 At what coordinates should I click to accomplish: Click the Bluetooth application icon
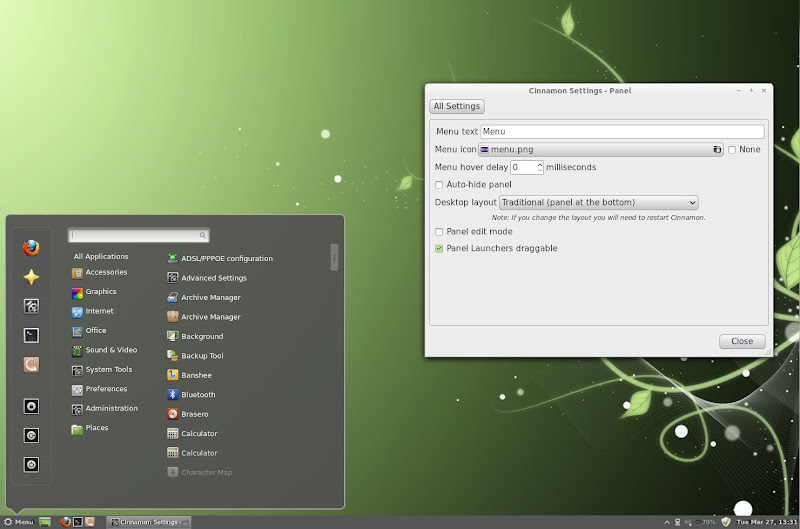click(173, 395)
